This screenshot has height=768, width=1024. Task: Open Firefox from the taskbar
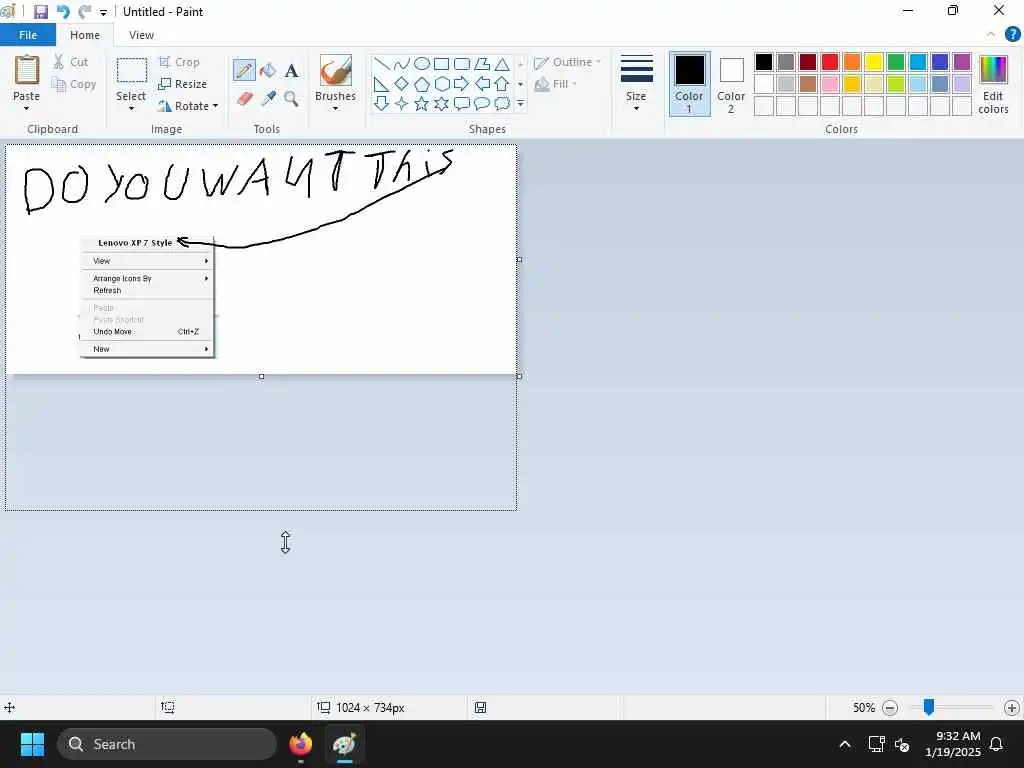pyautogui.click(x=301, y=744)
